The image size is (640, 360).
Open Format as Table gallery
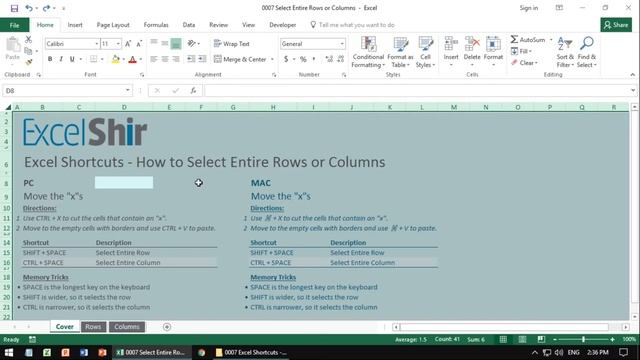pyautogui.click(x=400, y=52)
